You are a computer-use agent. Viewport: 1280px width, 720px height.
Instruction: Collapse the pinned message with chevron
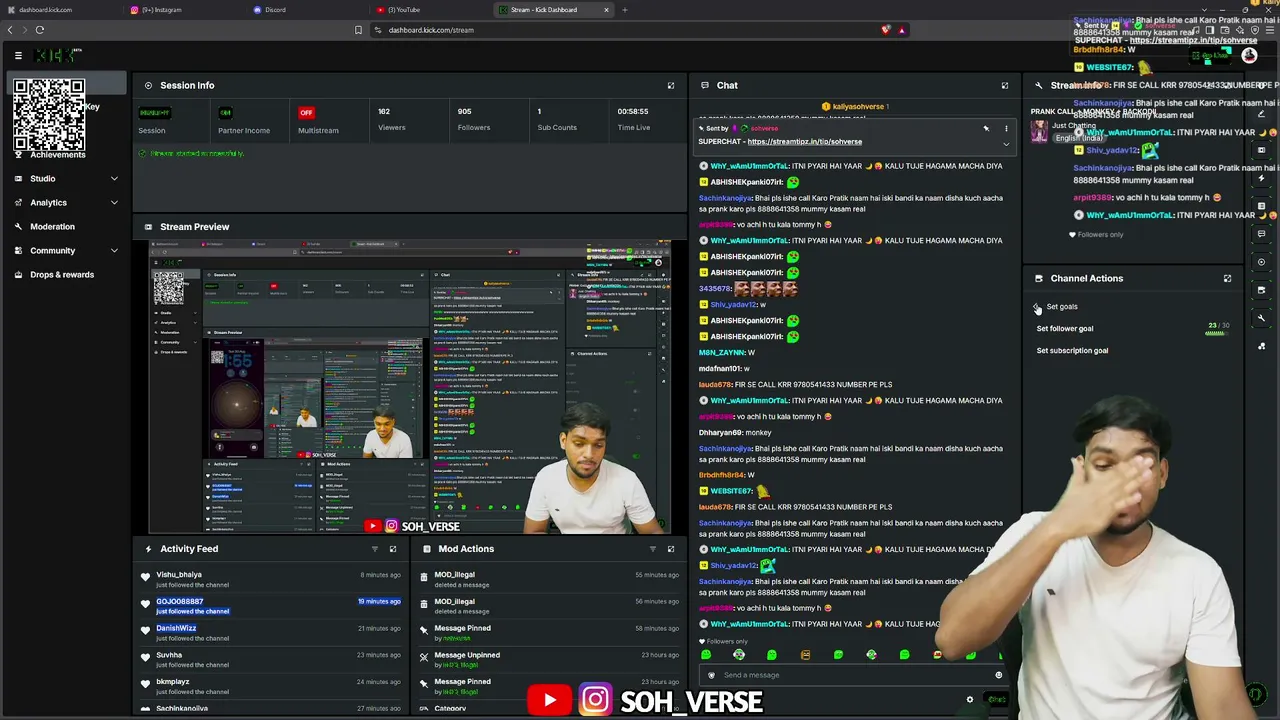(1006, 144)
